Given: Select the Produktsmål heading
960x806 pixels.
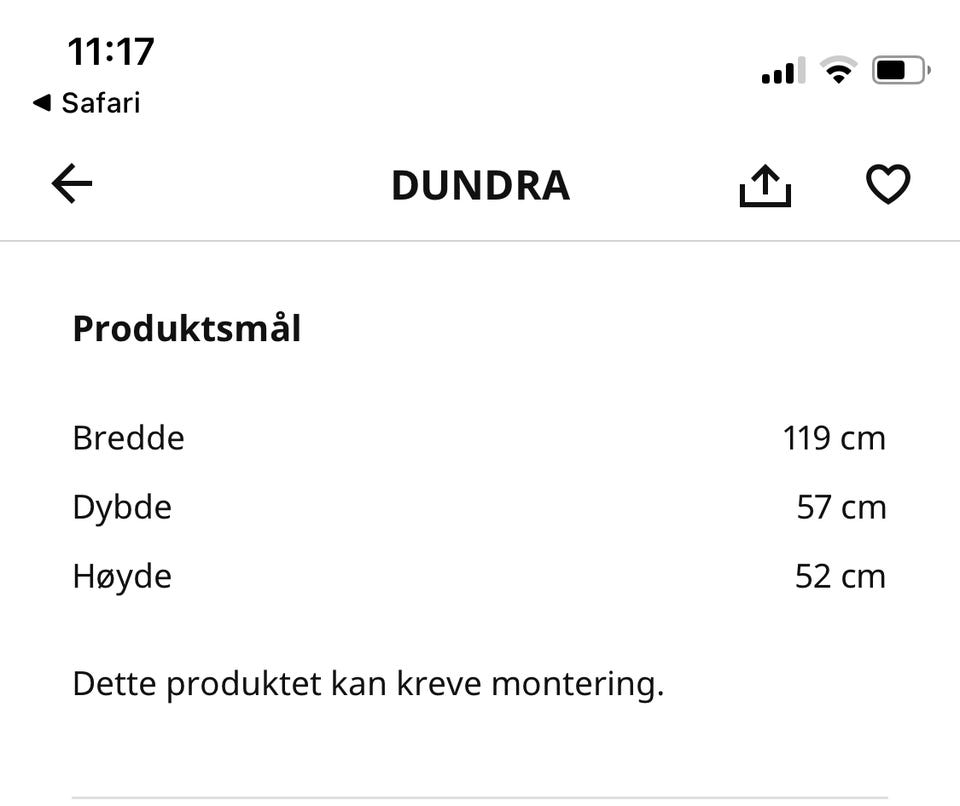Looking at the screenshot, I should tap(186, 329).
